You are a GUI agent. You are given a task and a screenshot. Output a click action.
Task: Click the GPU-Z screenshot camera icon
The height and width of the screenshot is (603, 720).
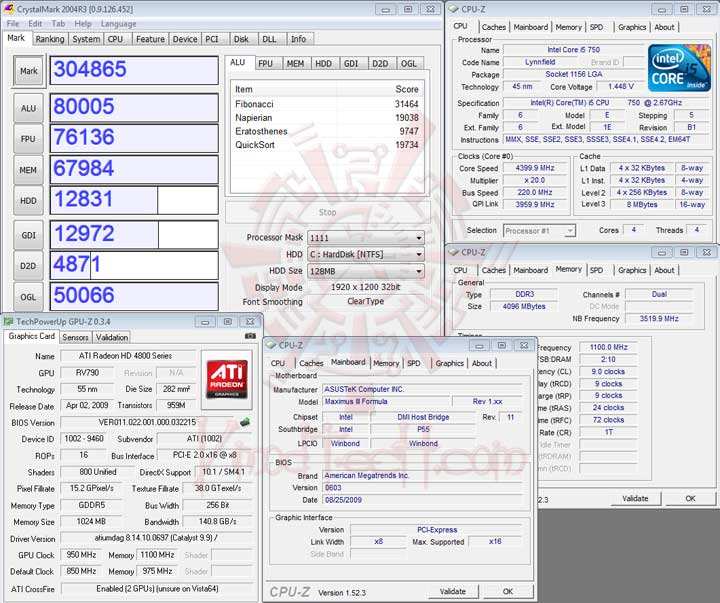pyautogui.click(x=250, y=336)
